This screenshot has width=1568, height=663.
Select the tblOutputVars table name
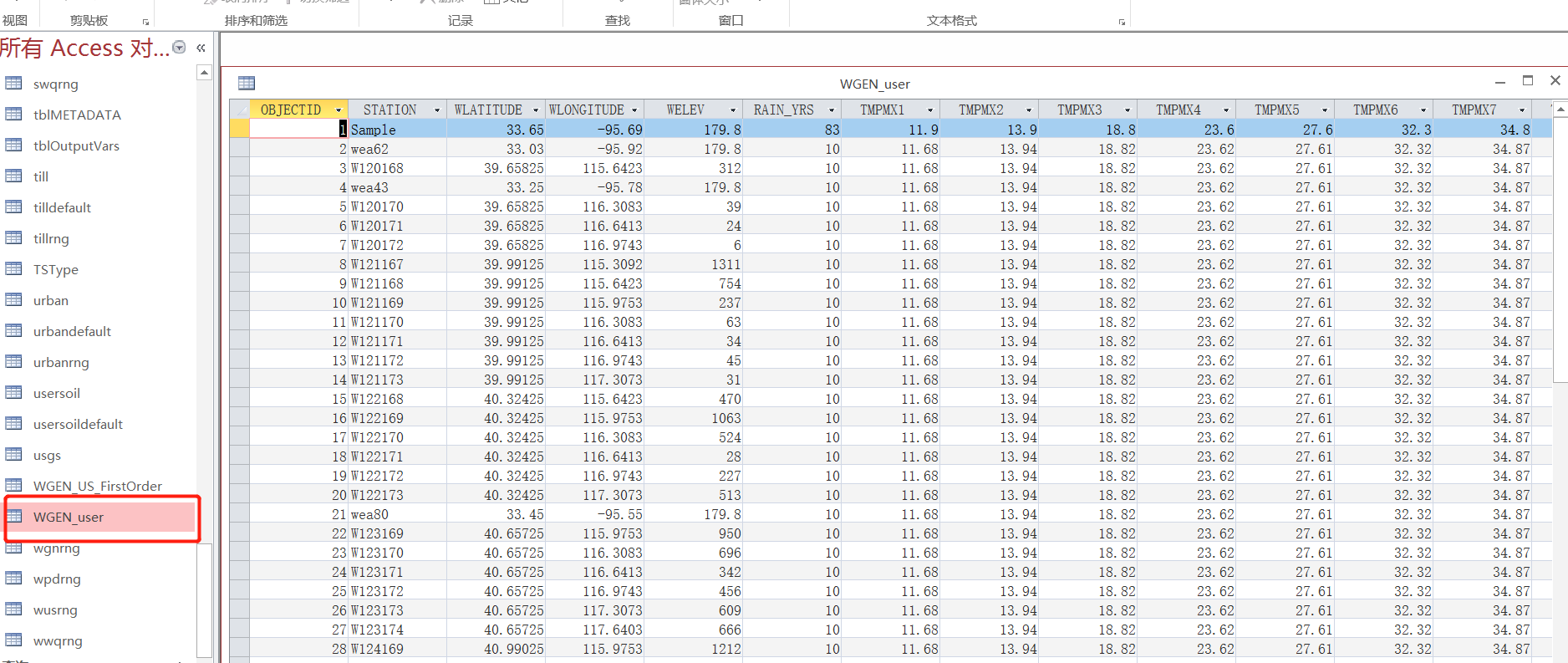coord(76,145)
